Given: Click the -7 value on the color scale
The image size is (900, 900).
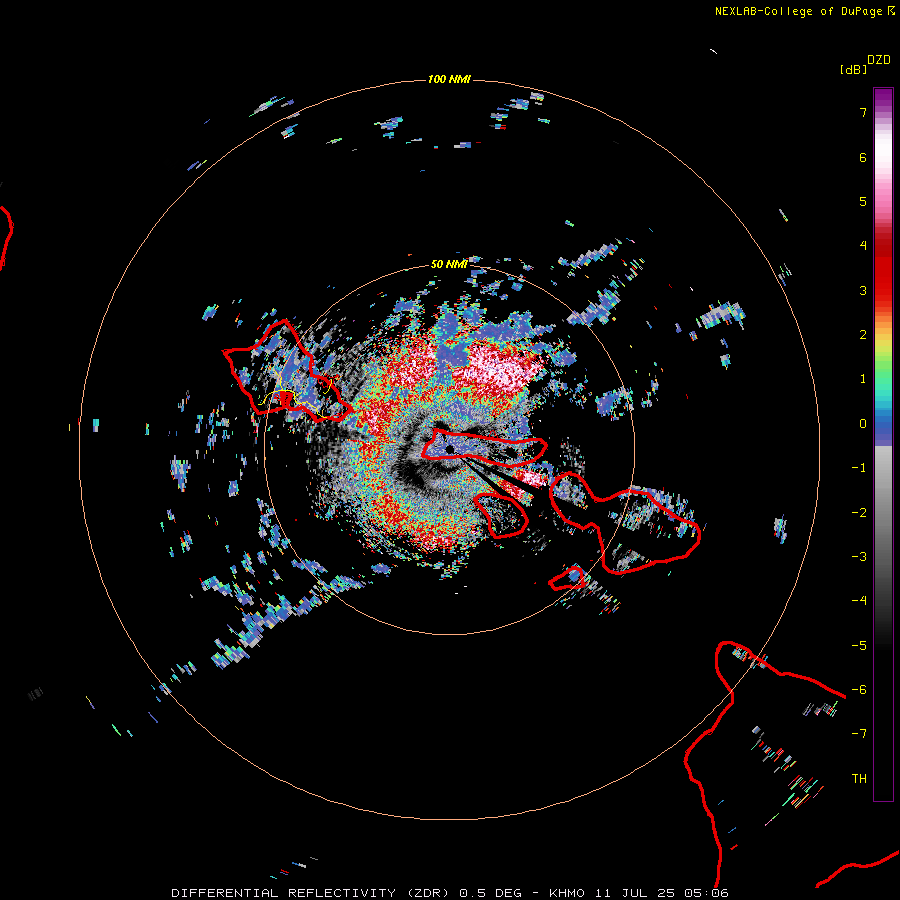Looking at the screenshot, I should [859, 734].
